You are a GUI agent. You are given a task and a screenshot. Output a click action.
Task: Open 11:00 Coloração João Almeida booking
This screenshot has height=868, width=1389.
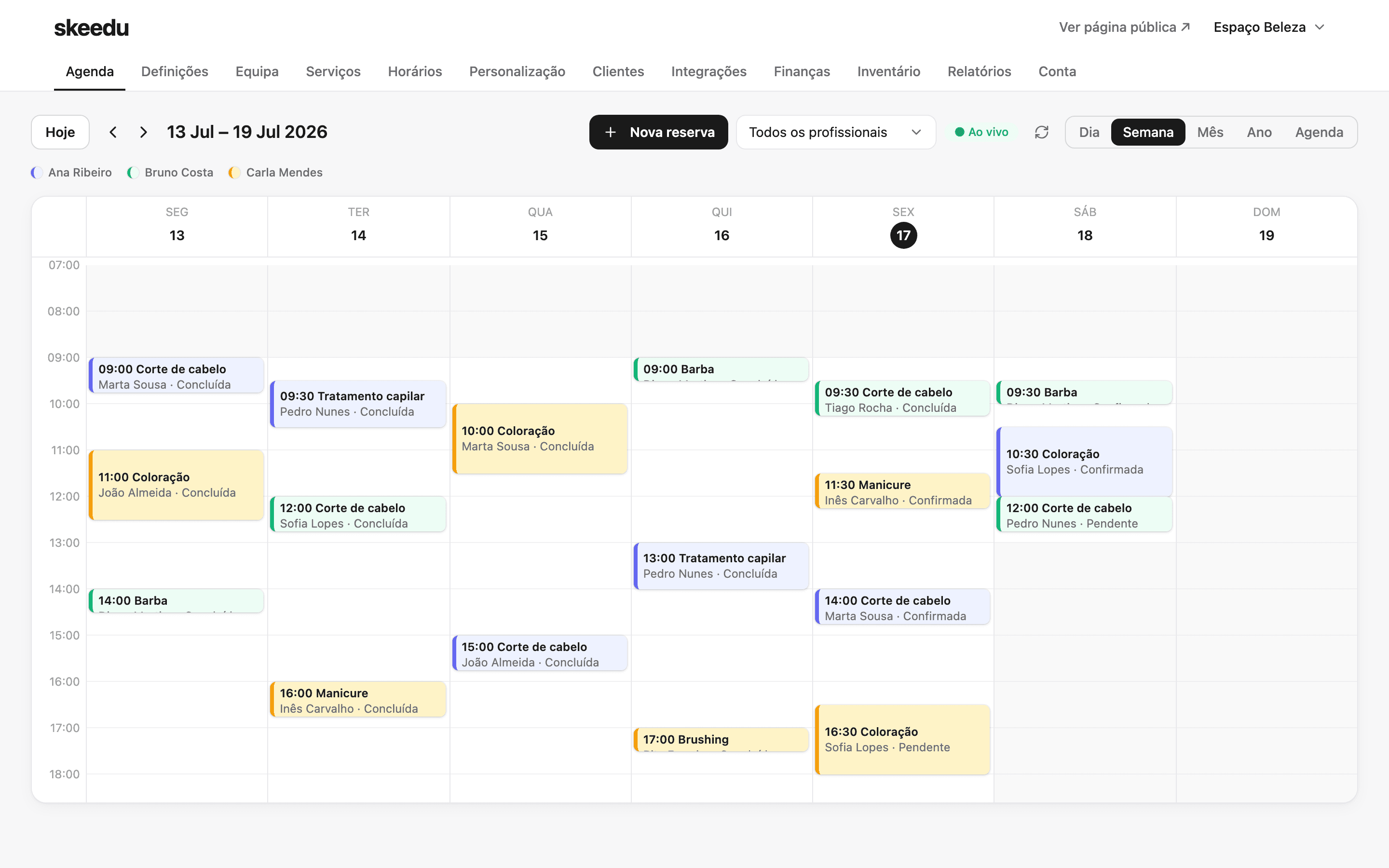pos(176,485)
